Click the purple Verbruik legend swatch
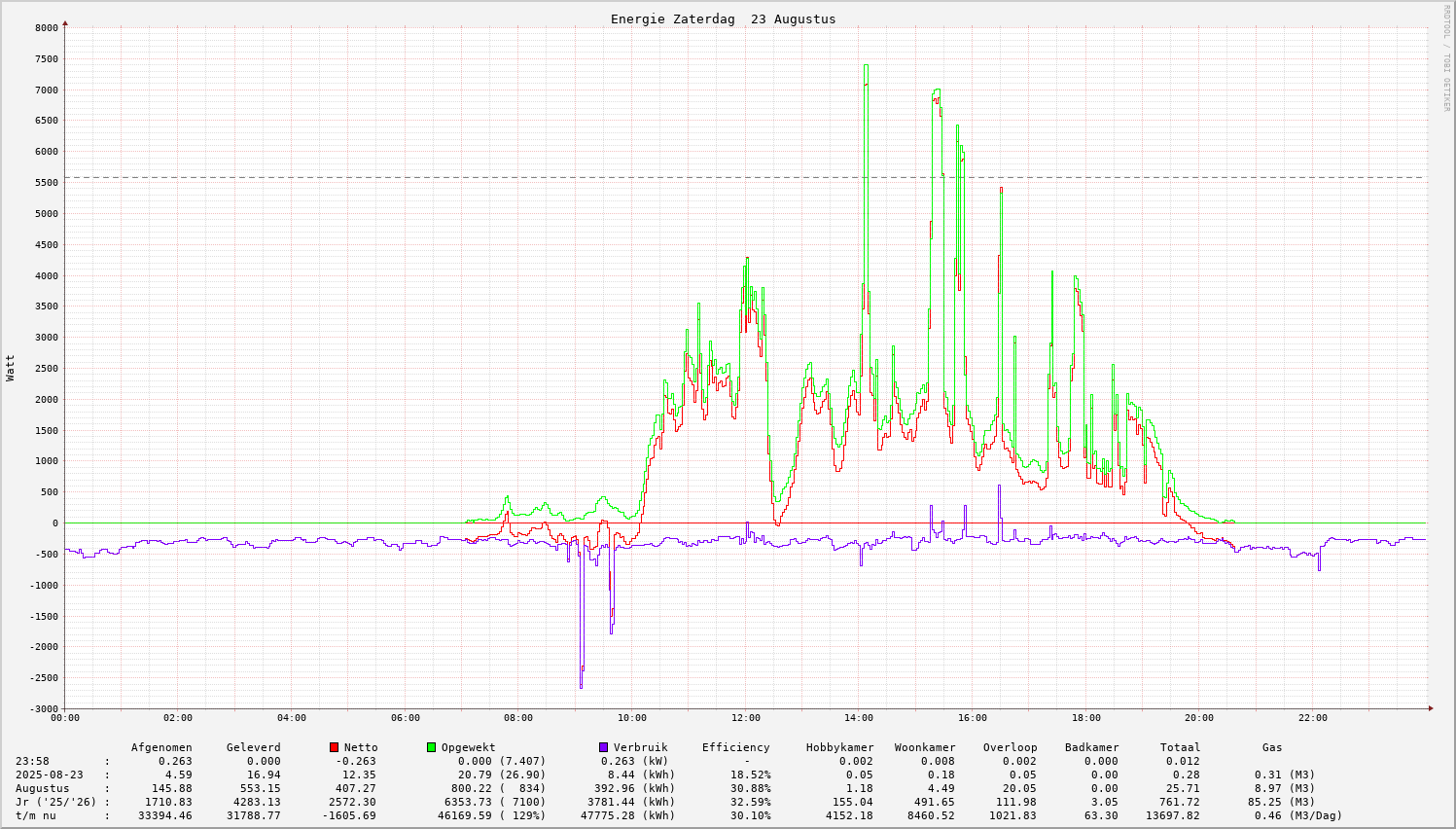Viewport: 1456px width, 829px height. click(x=603, y=747)
